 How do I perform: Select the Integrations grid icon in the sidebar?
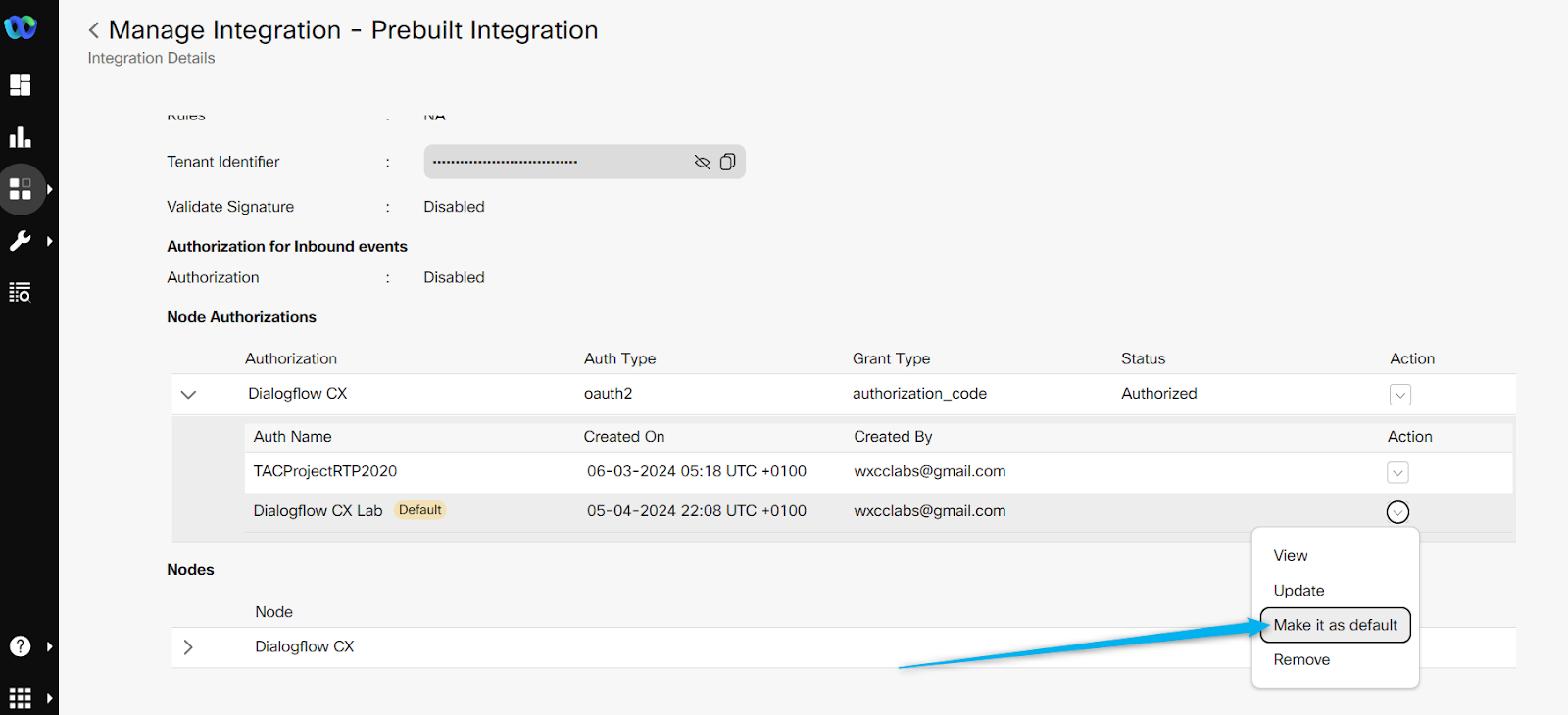(x=21, y=189)
